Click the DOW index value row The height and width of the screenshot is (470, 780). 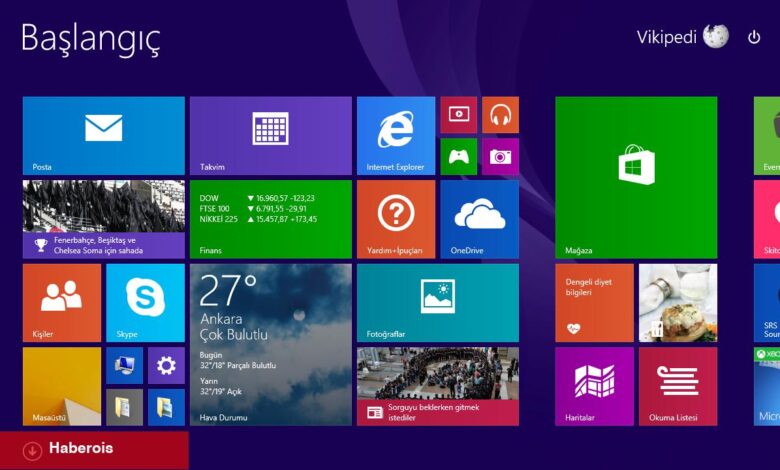coord(258,198)
